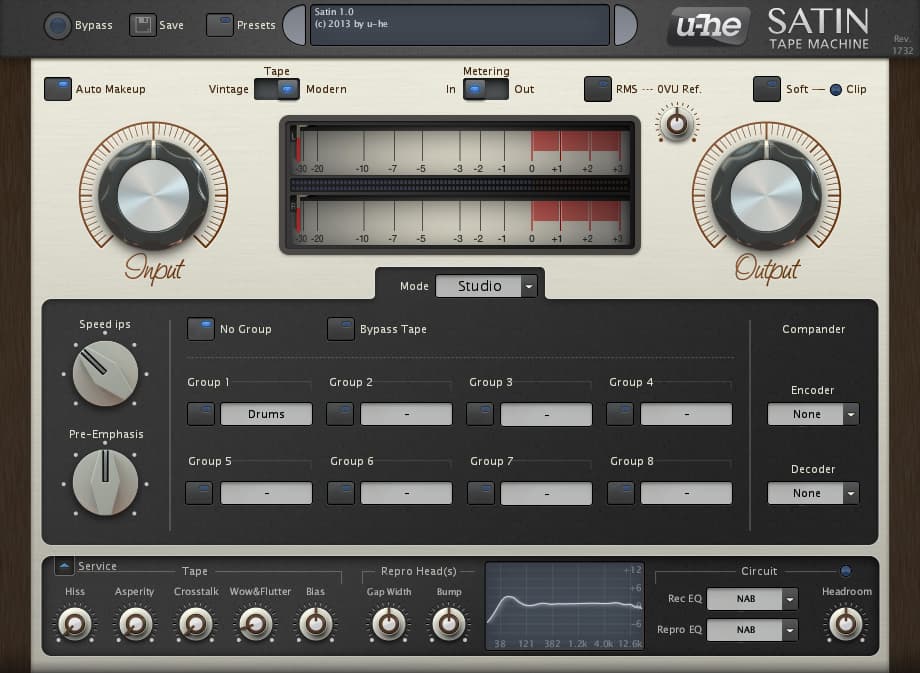
Task: Click the Bias knob
Action: (316, 623)
